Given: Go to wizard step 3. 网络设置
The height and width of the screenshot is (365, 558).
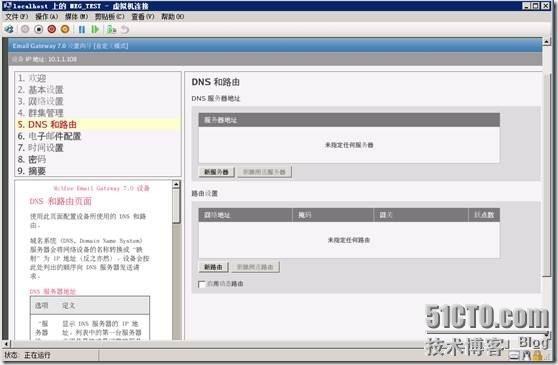Looking at the screenshot, I should pyautogui.click(x=41, y=101).
